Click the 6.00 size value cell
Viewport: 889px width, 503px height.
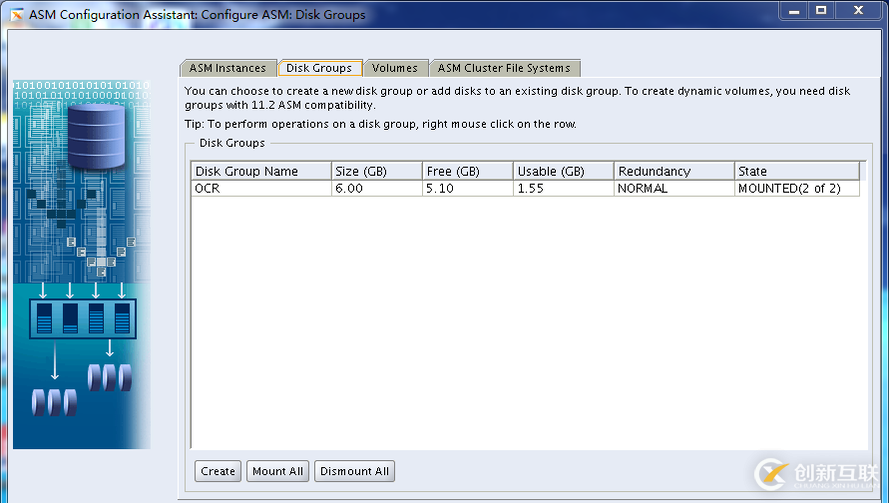pyautogui.click(x=377, y=188)
